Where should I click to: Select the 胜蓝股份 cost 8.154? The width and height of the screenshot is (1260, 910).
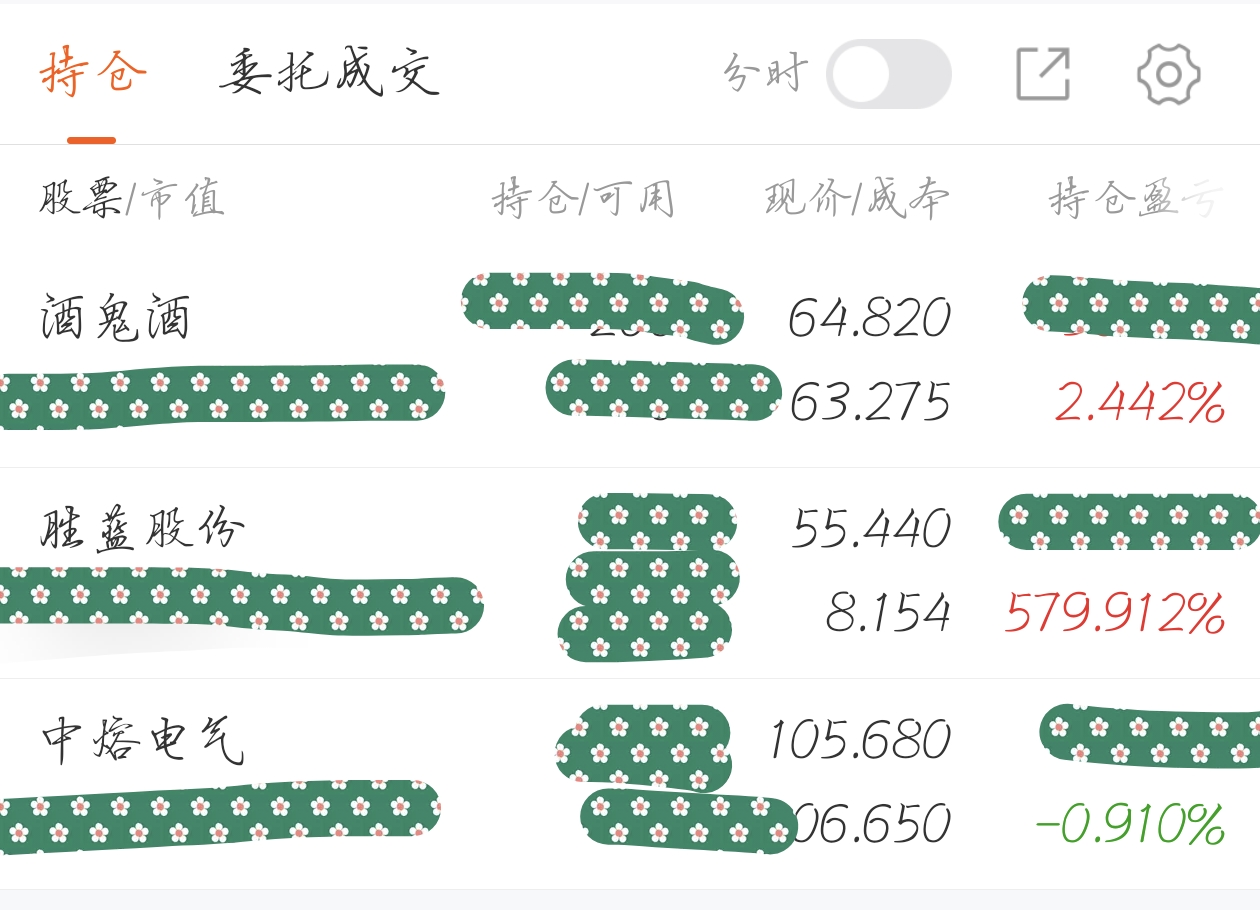[x=888, y=612]
